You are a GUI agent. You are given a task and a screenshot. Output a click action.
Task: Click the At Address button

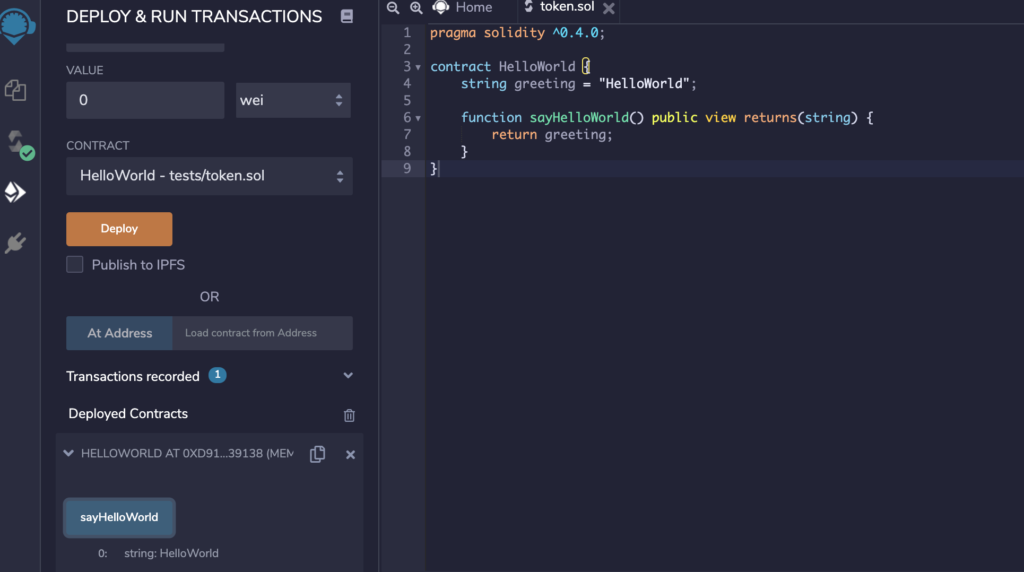(120, 333)
